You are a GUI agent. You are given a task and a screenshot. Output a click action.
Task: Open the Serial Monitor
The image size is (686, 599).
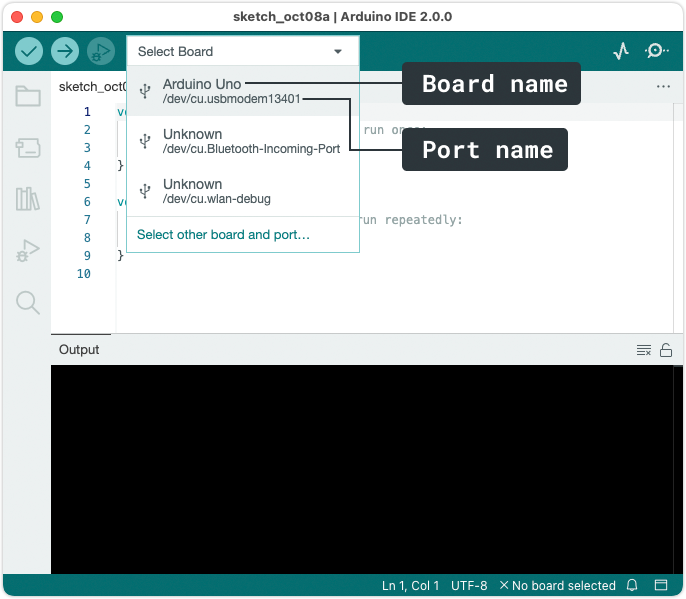pos(656,51)
